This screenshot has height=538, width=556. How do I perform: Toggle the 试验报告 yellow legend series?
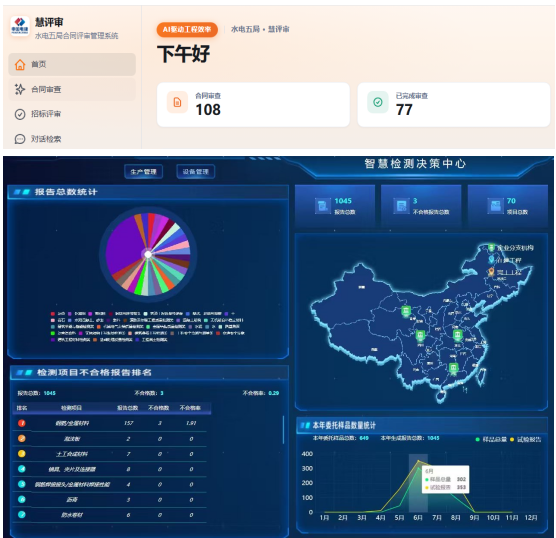click(x=525, y=439)
